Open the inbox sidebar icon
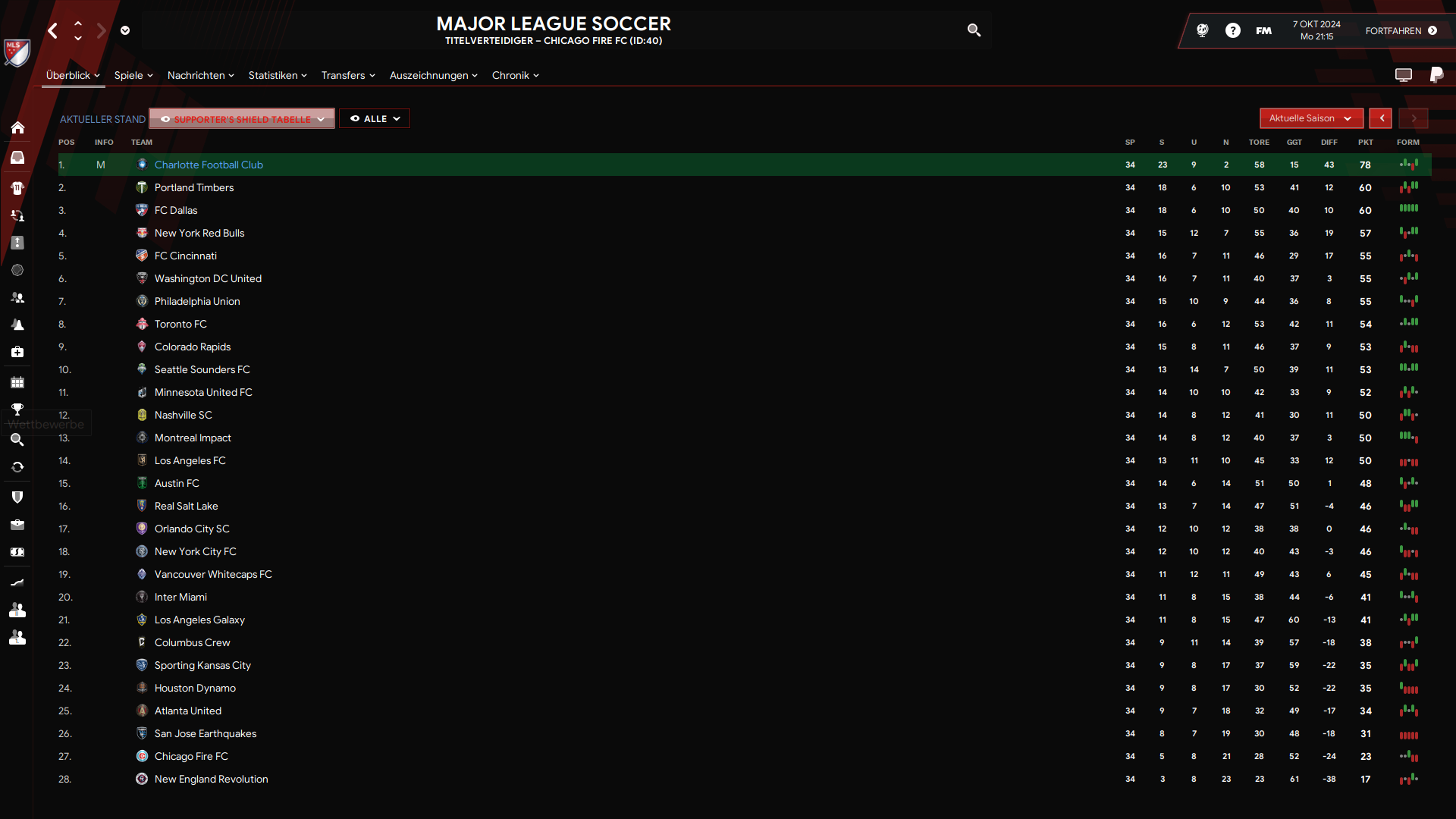 point(17,157)
